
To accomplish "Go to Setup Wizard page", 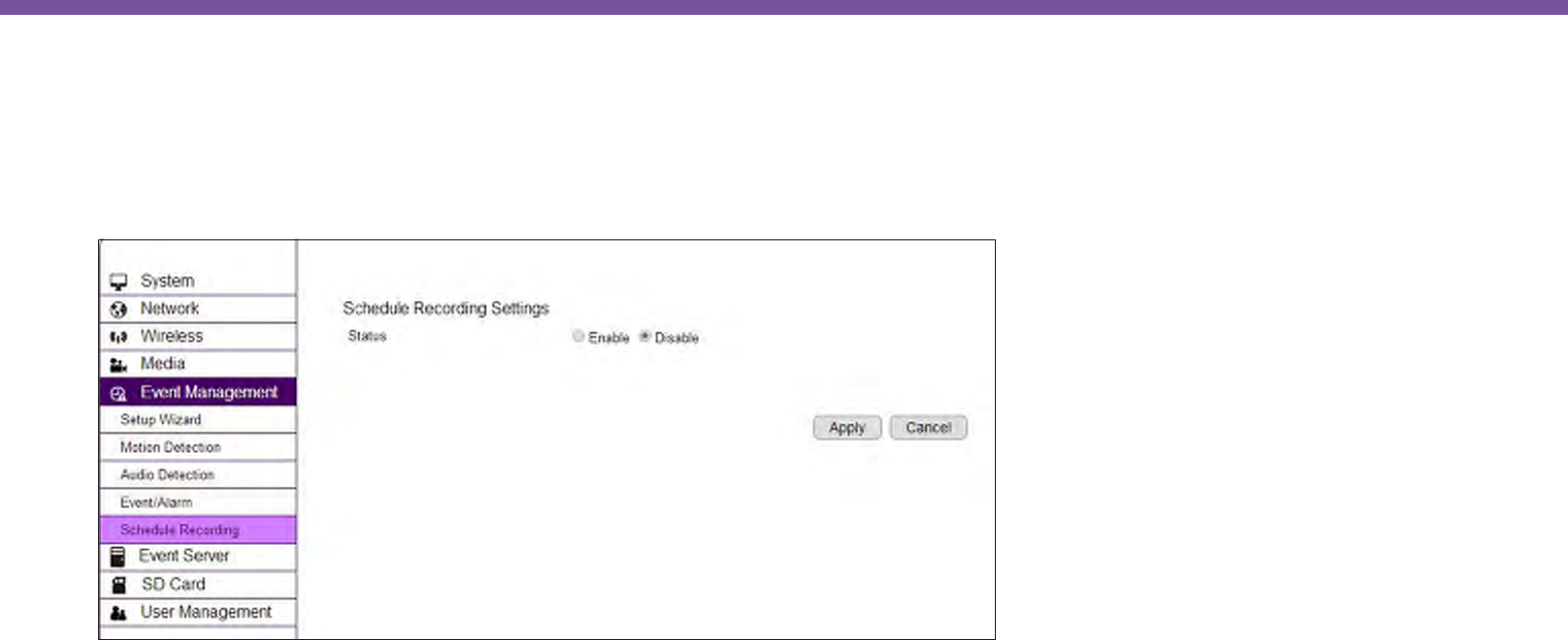I will (x=198, y=419).
